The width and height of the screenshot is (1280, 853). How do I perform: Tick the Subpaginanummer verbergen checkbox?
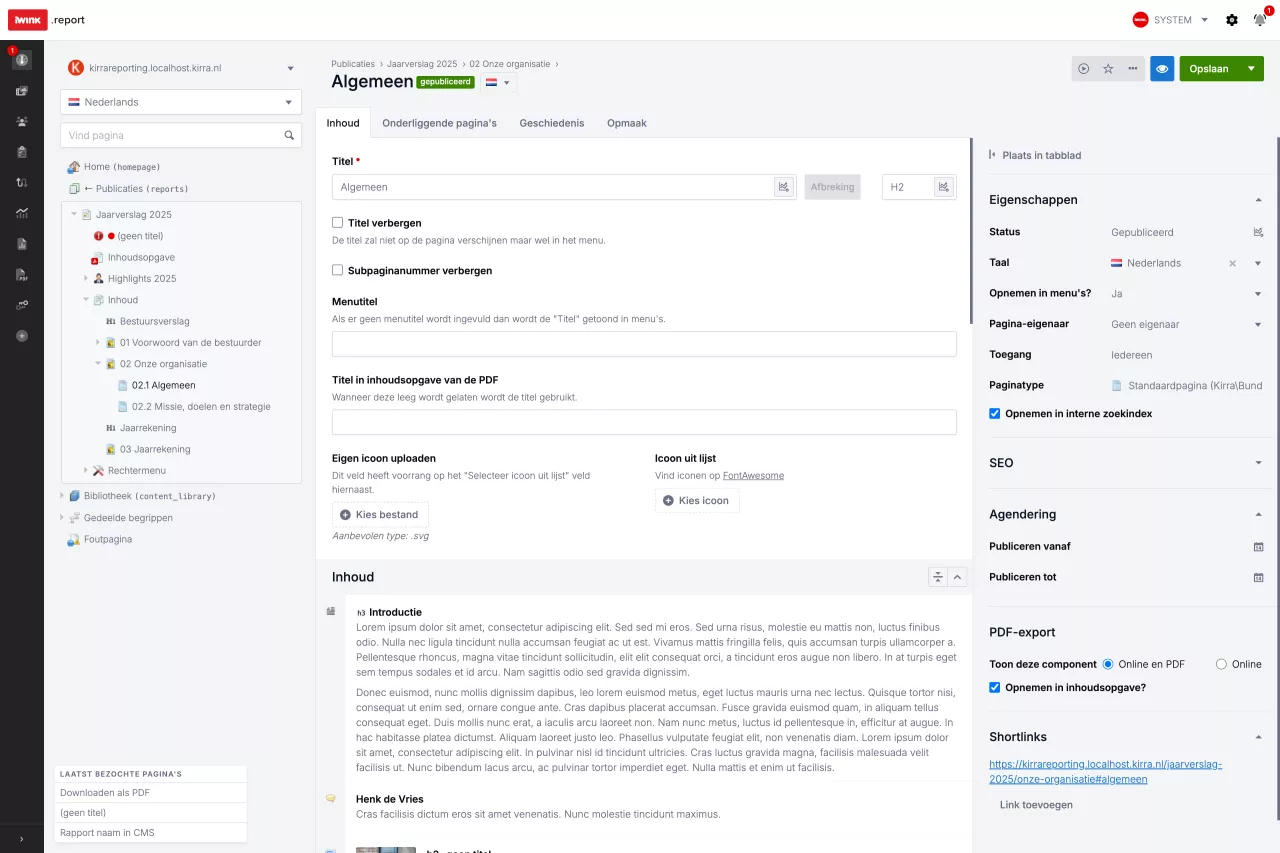(x=338, y=270)
